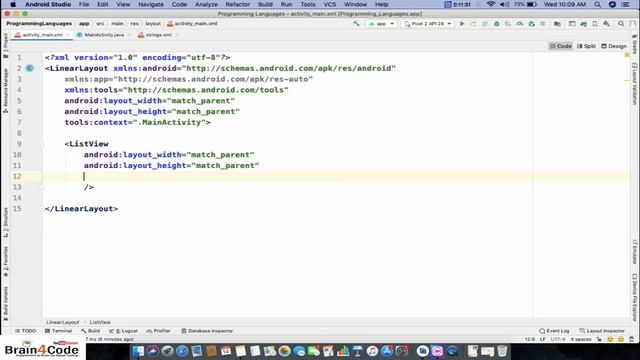Click the stop run icon in toolbar

point(542,24)
